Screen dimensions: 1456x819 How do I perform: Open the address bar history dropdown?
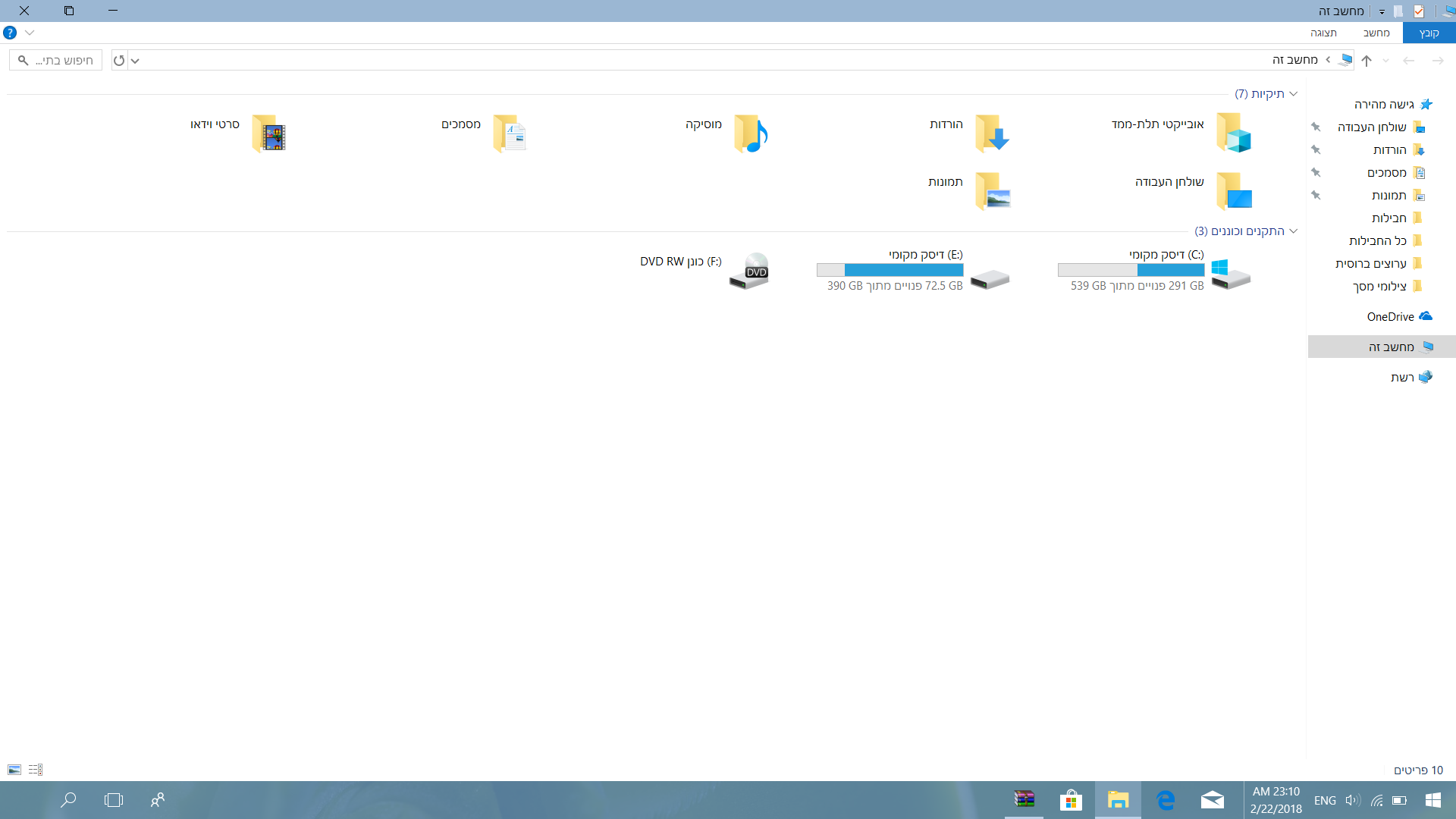pyautogui.click(x=135, y=61)
